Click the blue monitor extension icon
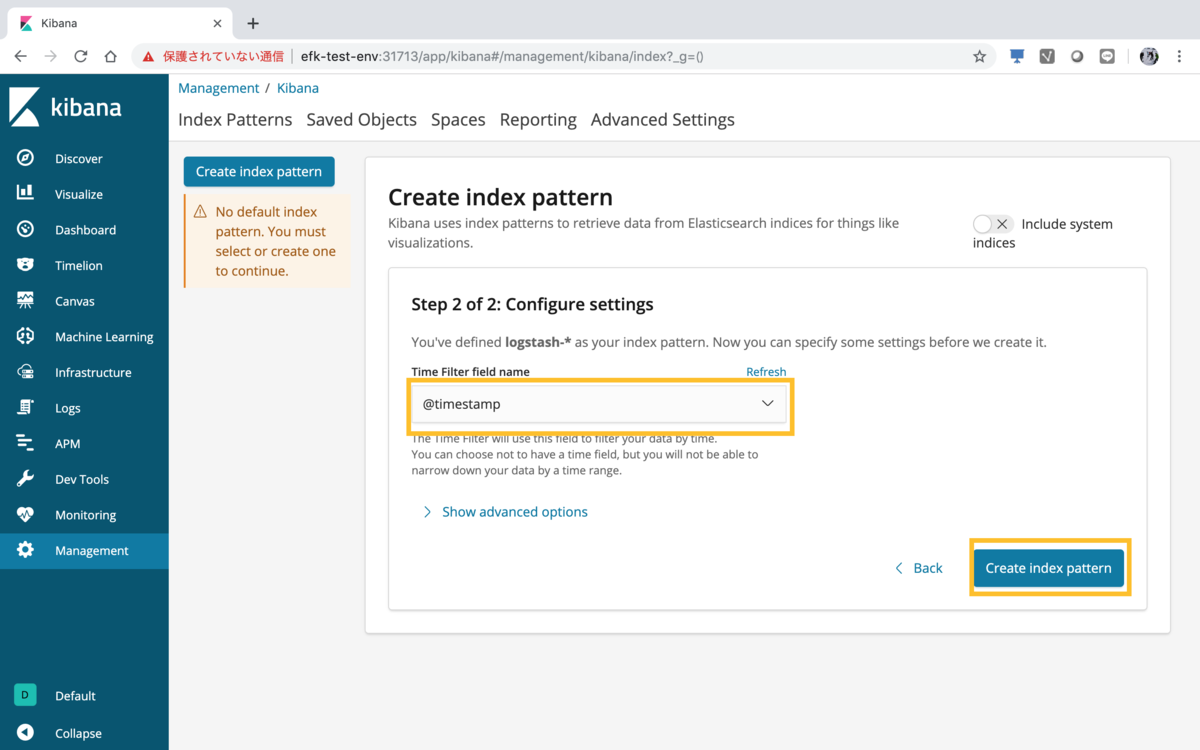 point(1017,57)
